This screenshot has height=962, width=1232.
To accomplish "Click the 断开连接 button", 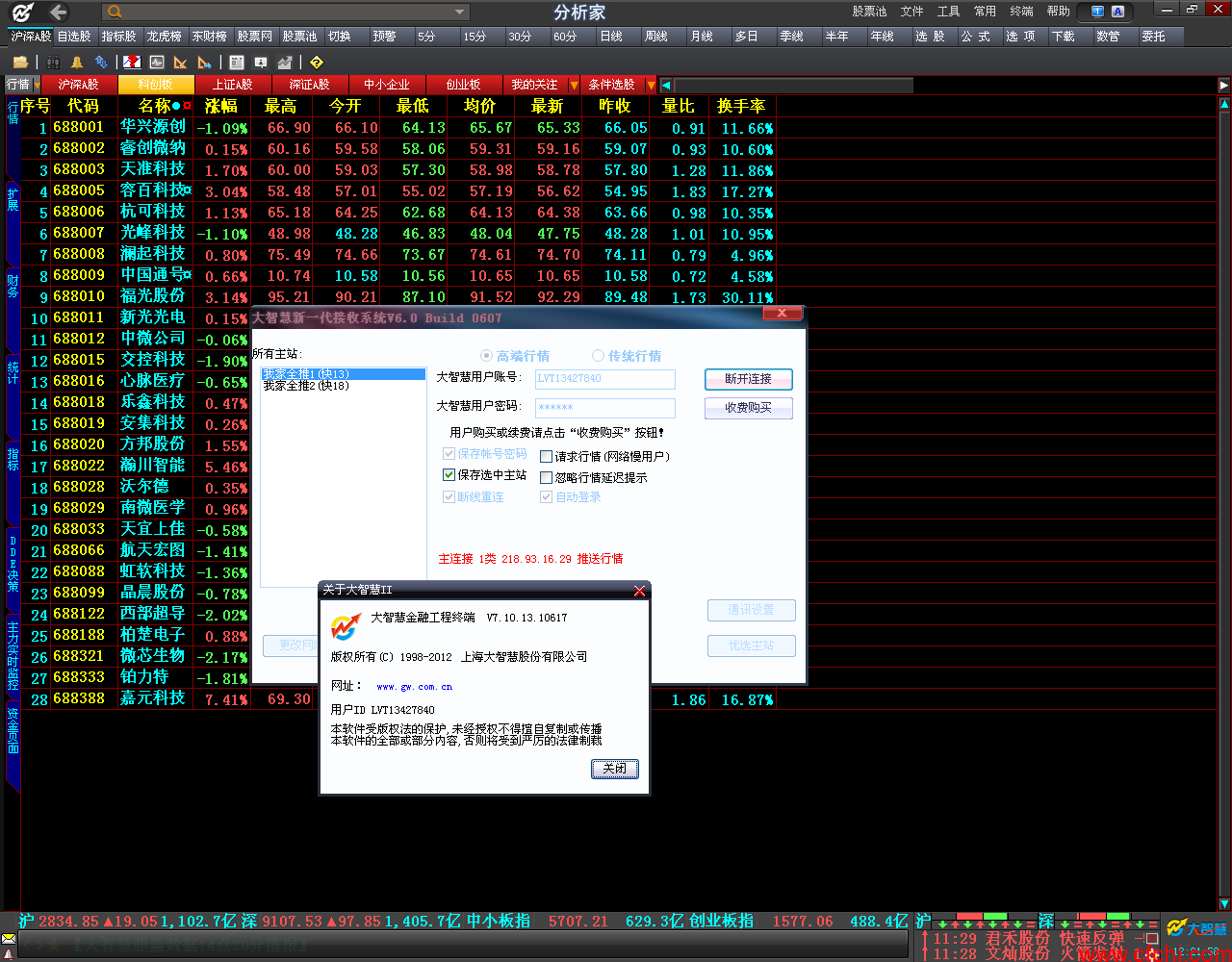I will tap(748, 379).
